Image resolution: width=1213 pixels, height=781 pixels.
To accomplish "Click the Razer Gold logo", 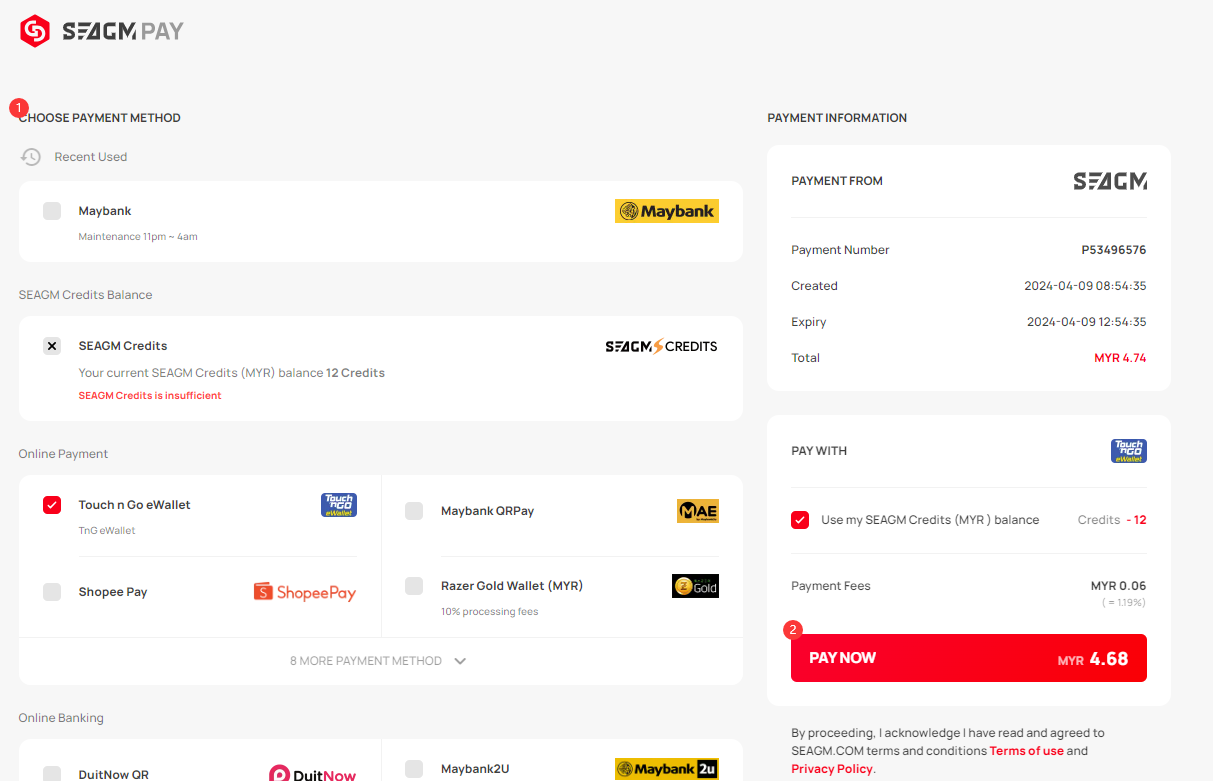I will click(695, 586).
